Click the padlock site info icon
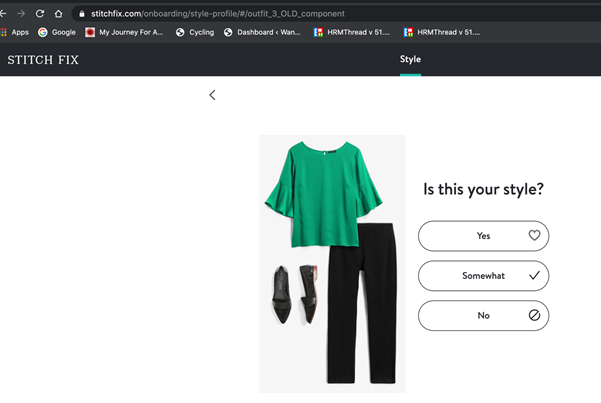The height and width of the screenshot is (403, 601). [82, 14]
